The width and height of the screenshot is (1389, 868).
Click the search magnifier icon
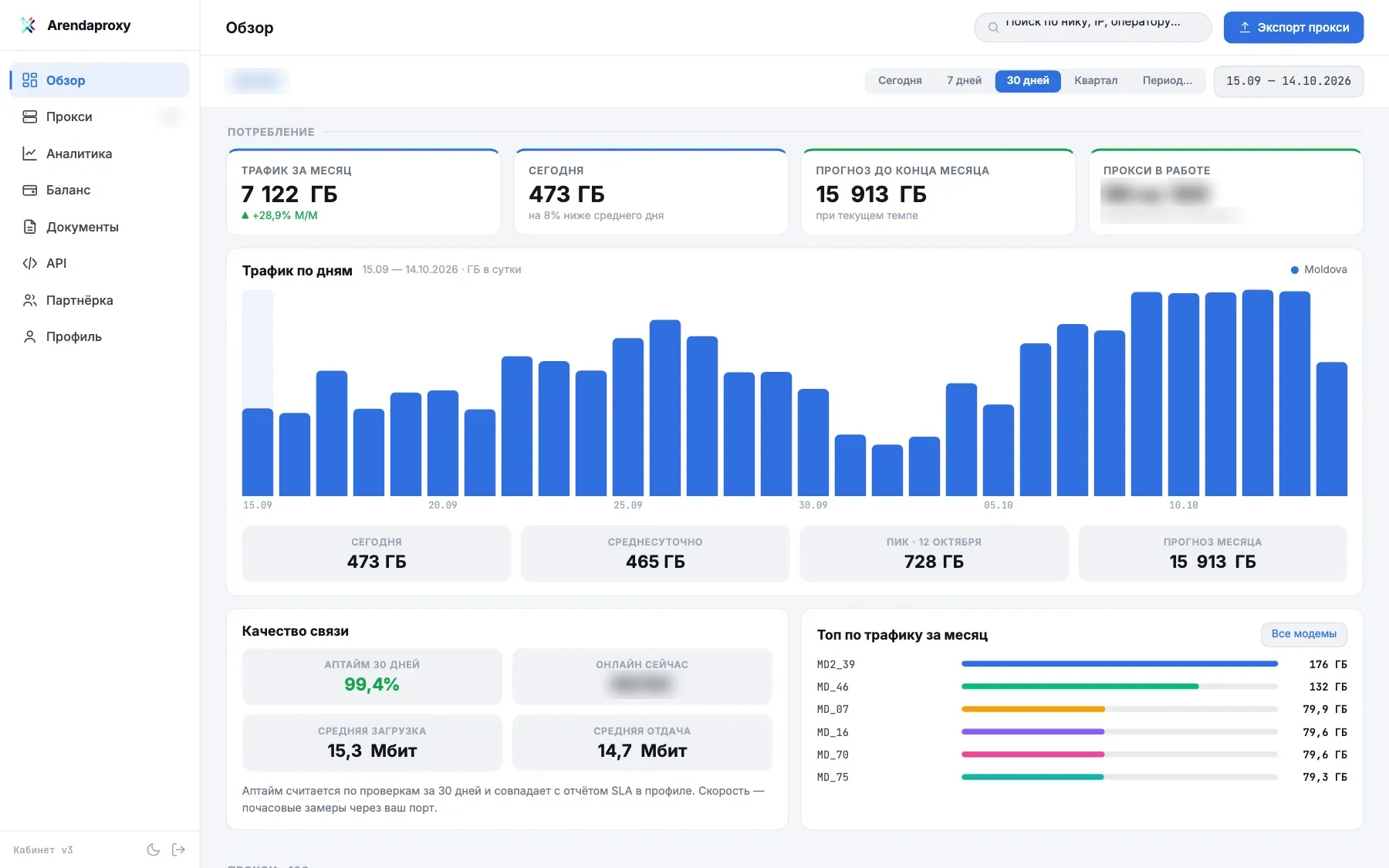pos(993,28)
